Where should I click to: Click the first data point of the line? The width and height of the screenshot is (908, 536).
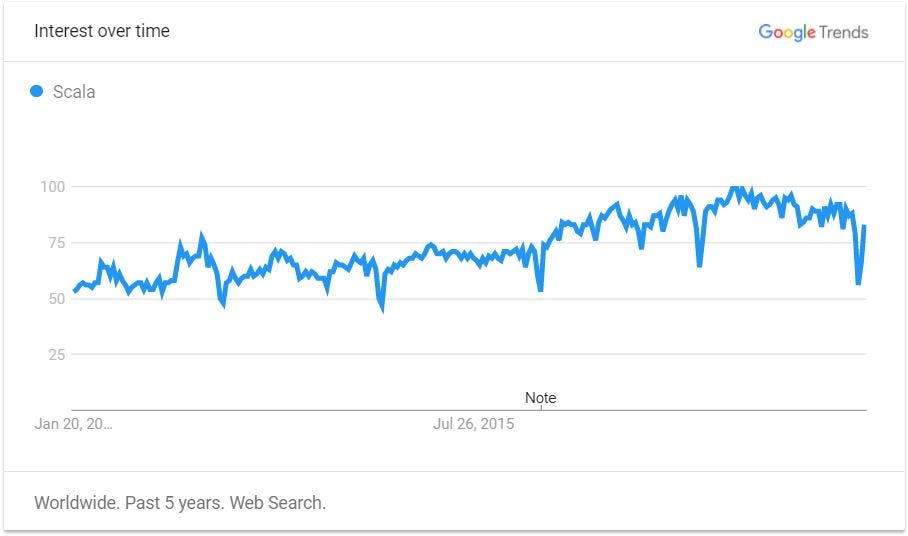[x=74, y=291]
